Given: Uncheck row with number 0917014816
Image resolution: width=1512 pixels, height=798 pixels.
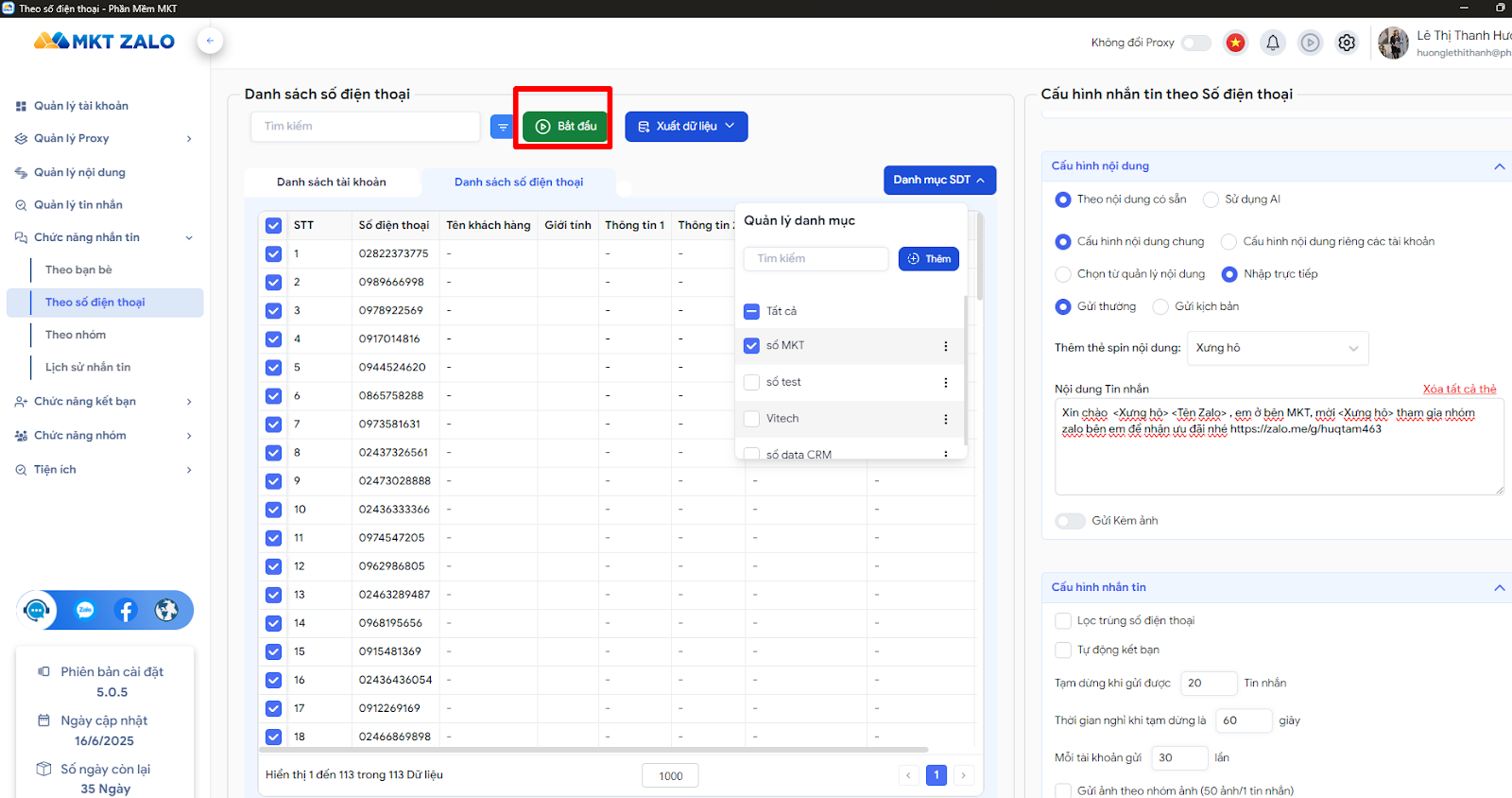Looking at the screenshot, I should tap(273, 338).
